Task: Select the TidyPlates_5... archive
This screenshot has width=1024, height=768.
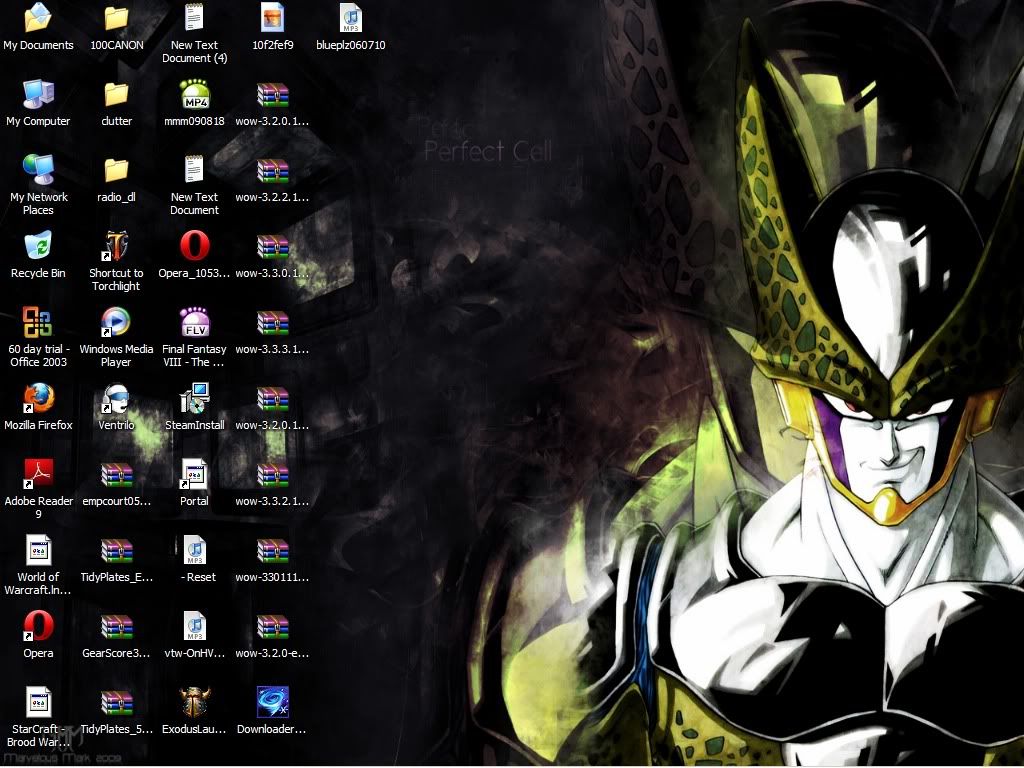Action: point(116,703)
